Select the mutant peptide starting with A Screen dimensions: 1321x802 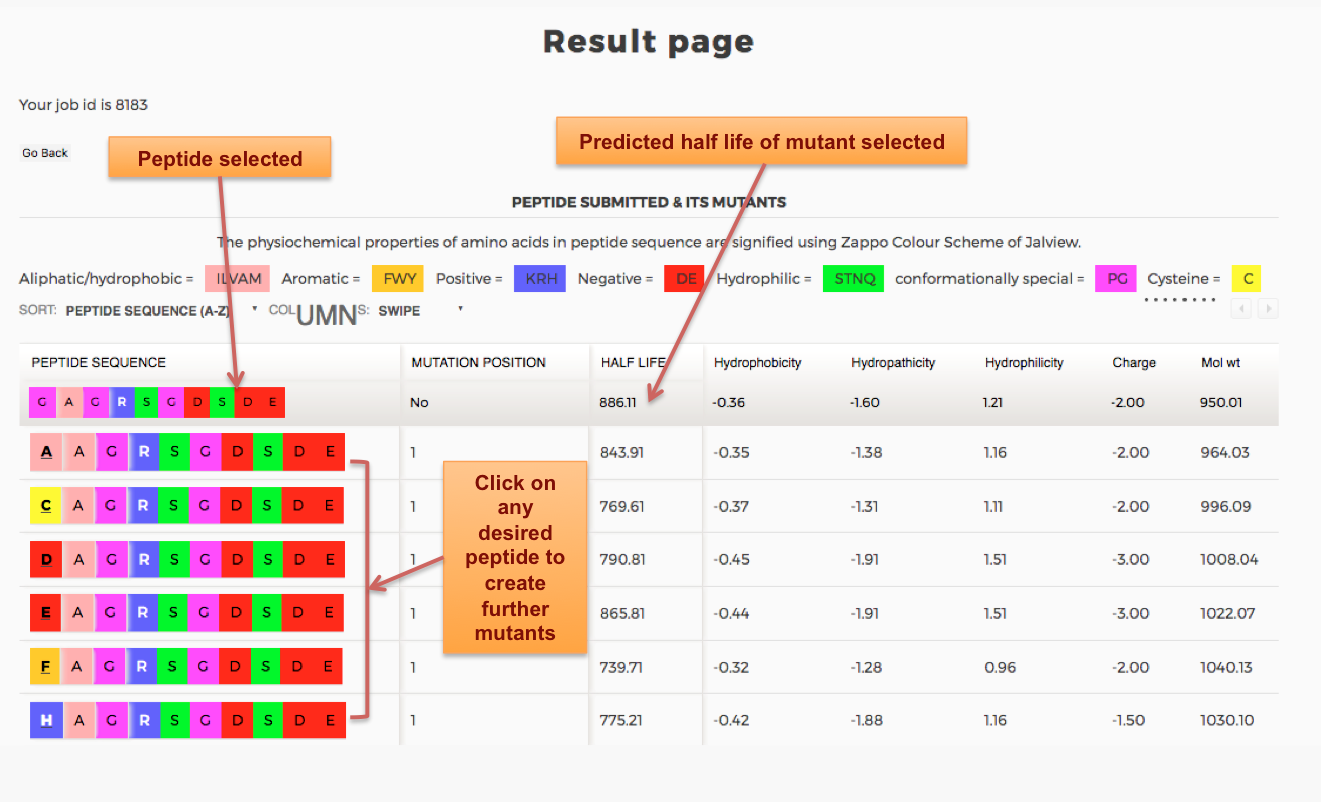tap(187, 452)
